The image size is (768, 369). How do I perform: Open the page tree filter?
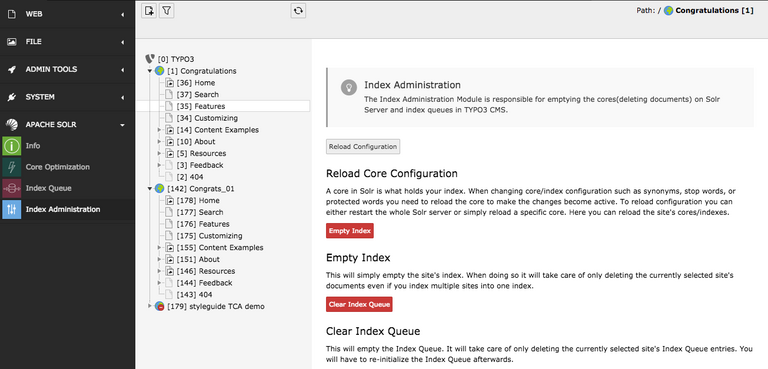167,10
